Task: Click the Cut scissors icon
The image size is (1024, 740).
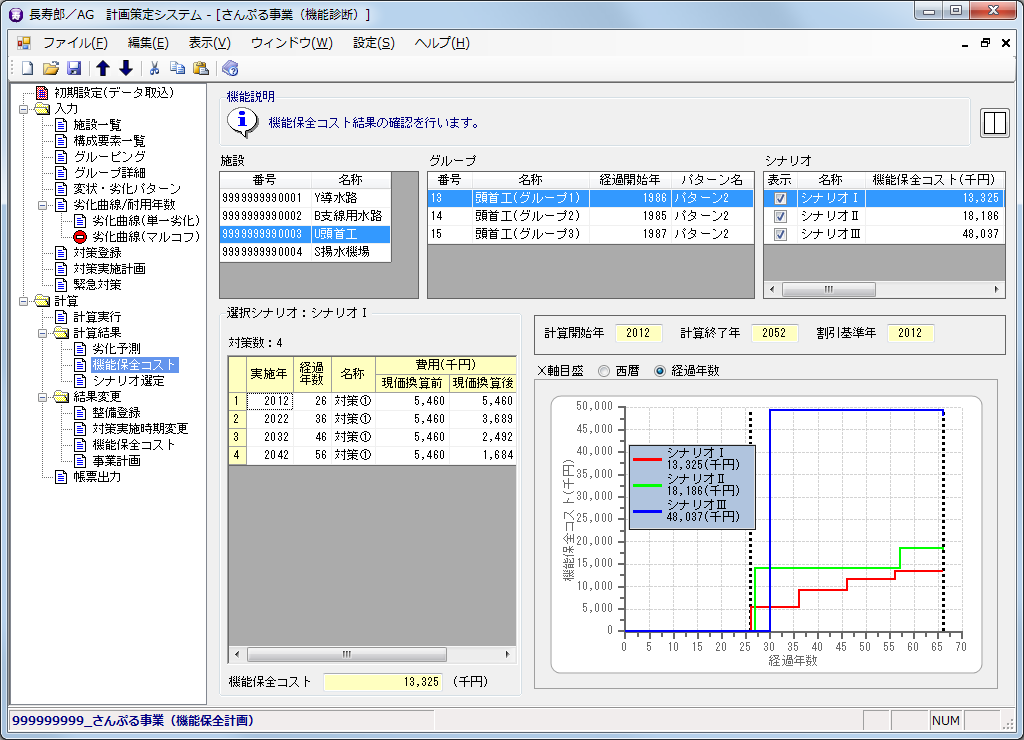Action: tap(155, 69)
